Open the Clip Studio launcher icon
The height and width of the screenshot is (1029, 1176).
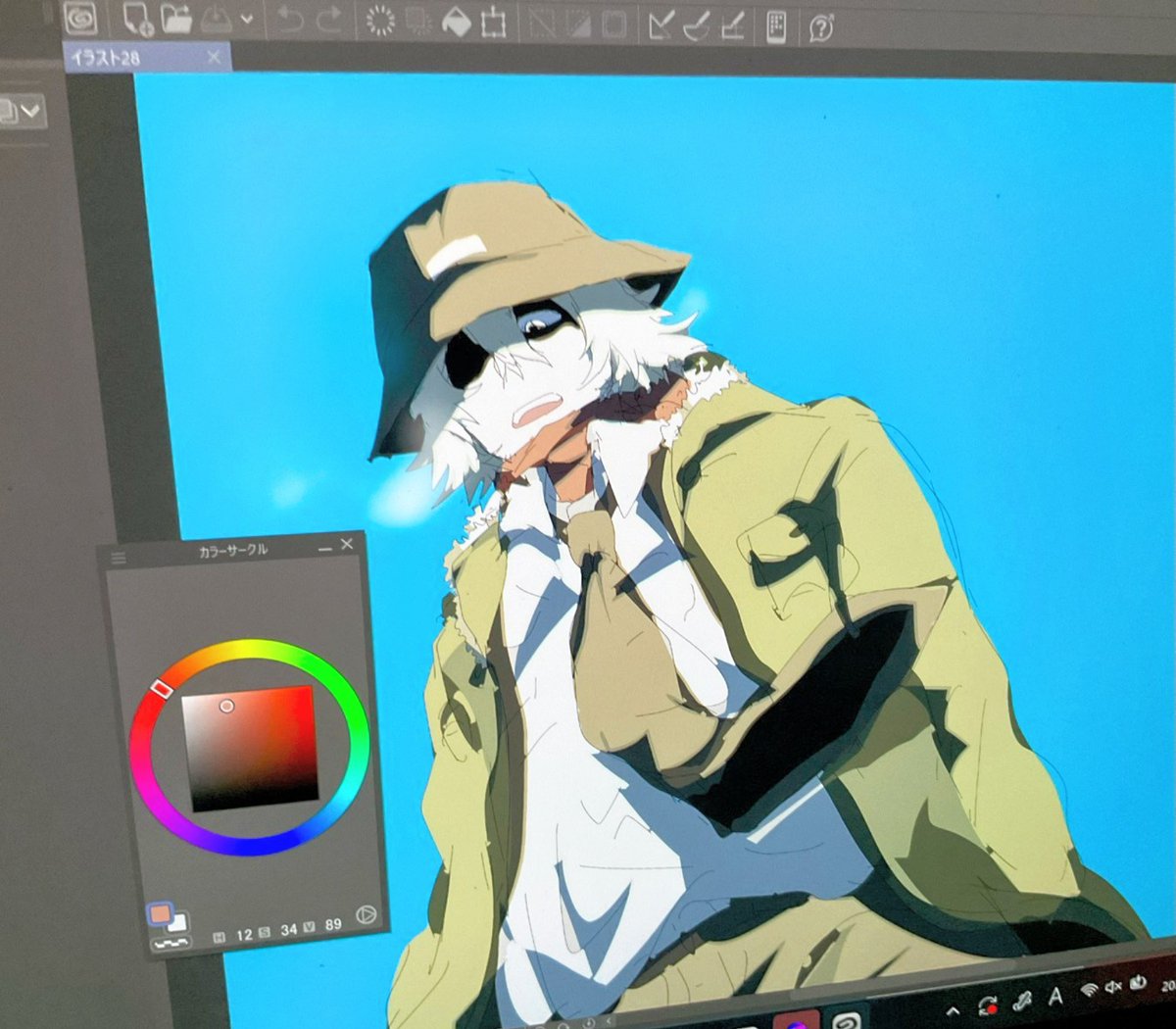[79, 18]
